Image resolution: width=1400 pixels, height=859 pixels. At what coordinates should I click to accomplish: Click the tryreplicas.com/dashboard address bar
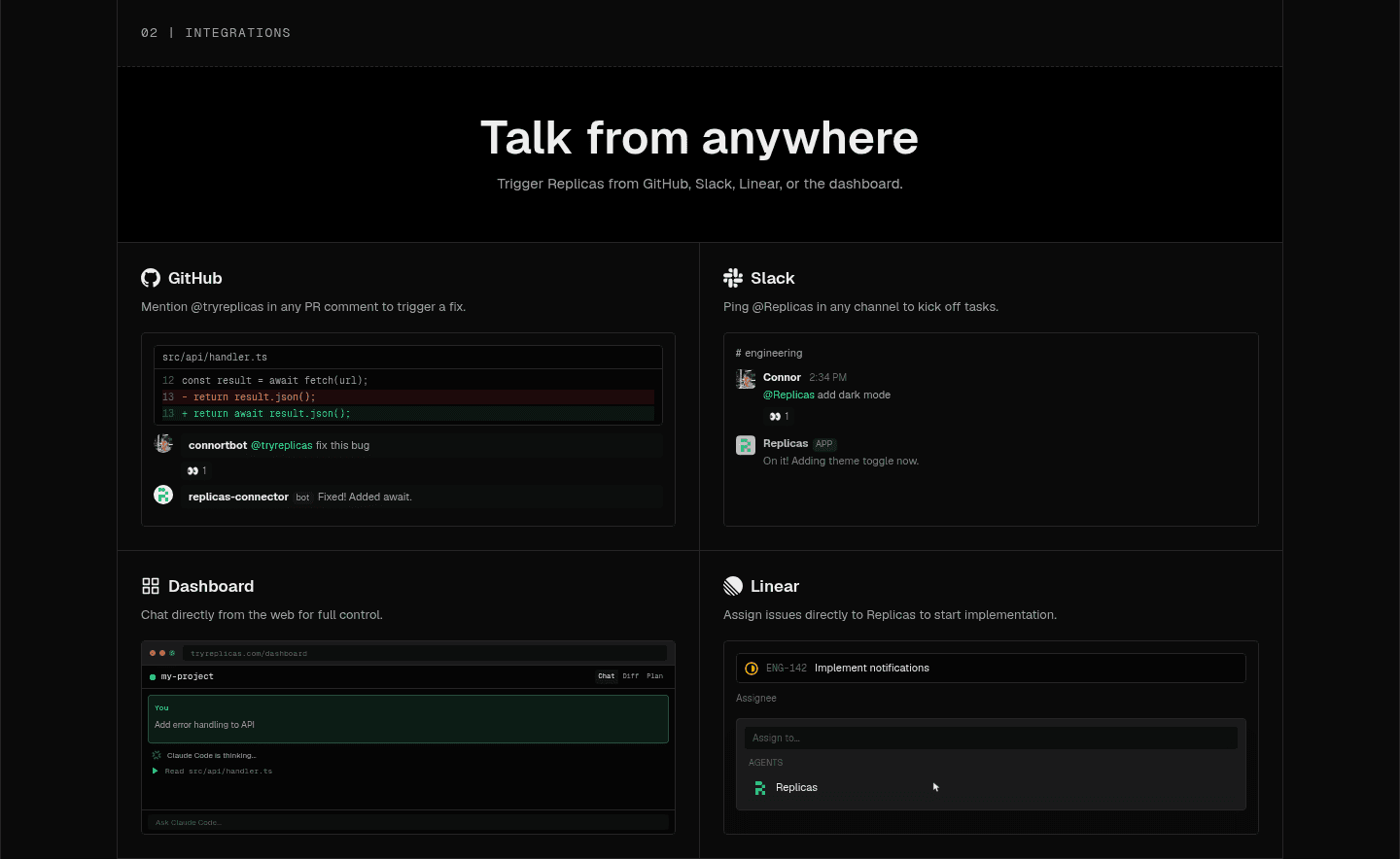426,653
